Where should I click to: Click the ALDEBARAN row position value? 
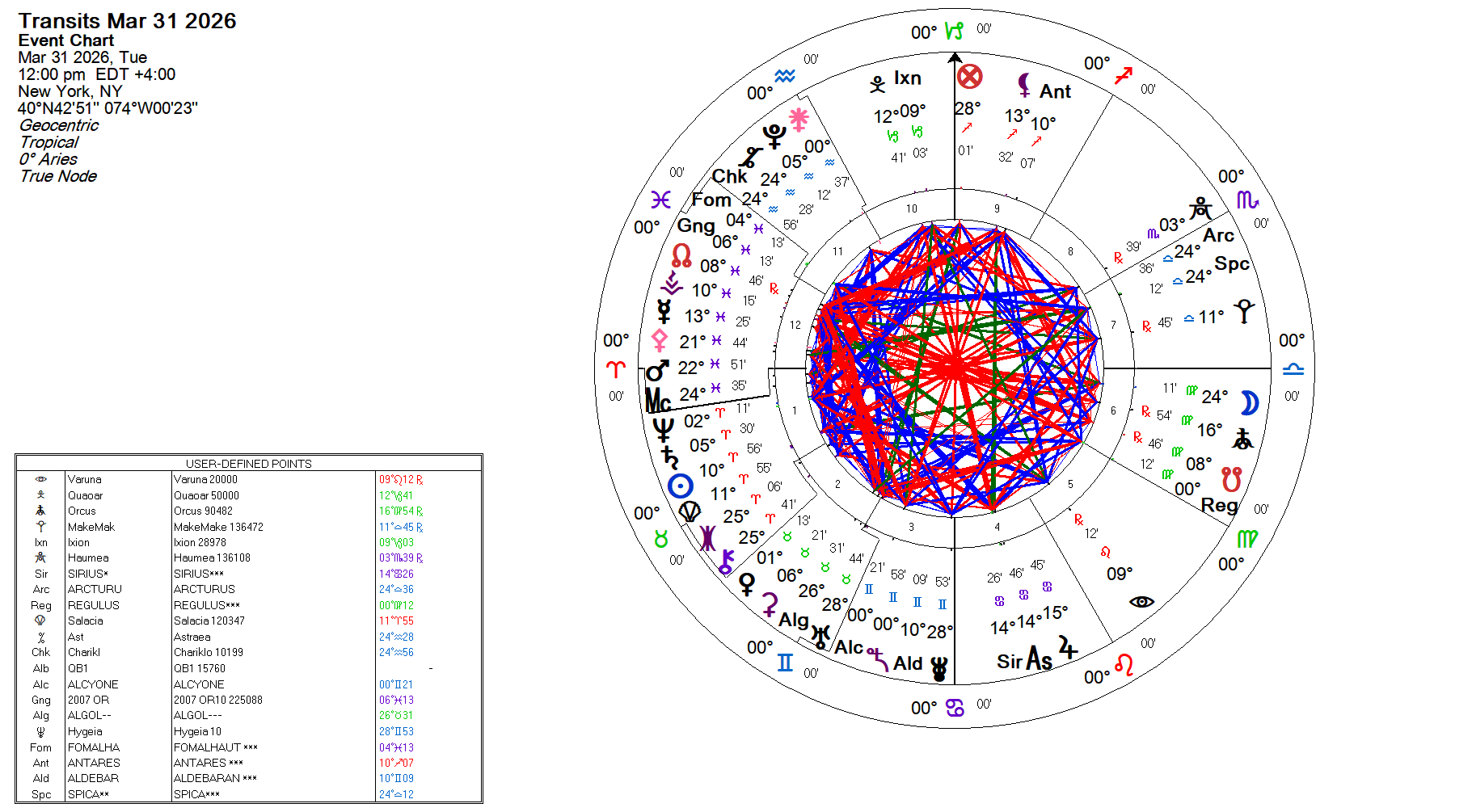coord(396,778)
